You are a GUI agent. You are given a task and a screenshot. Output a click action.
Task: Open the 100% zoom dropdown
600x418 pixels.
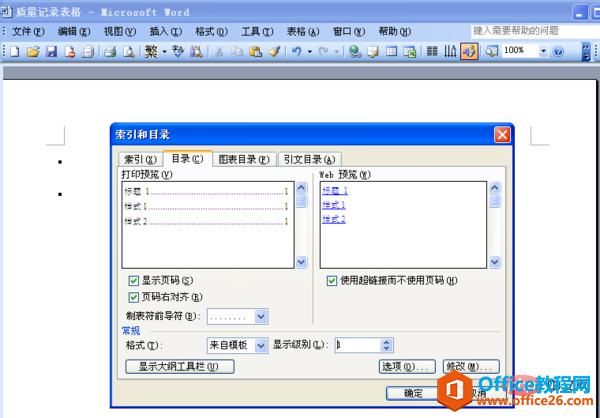coord(543,51)
